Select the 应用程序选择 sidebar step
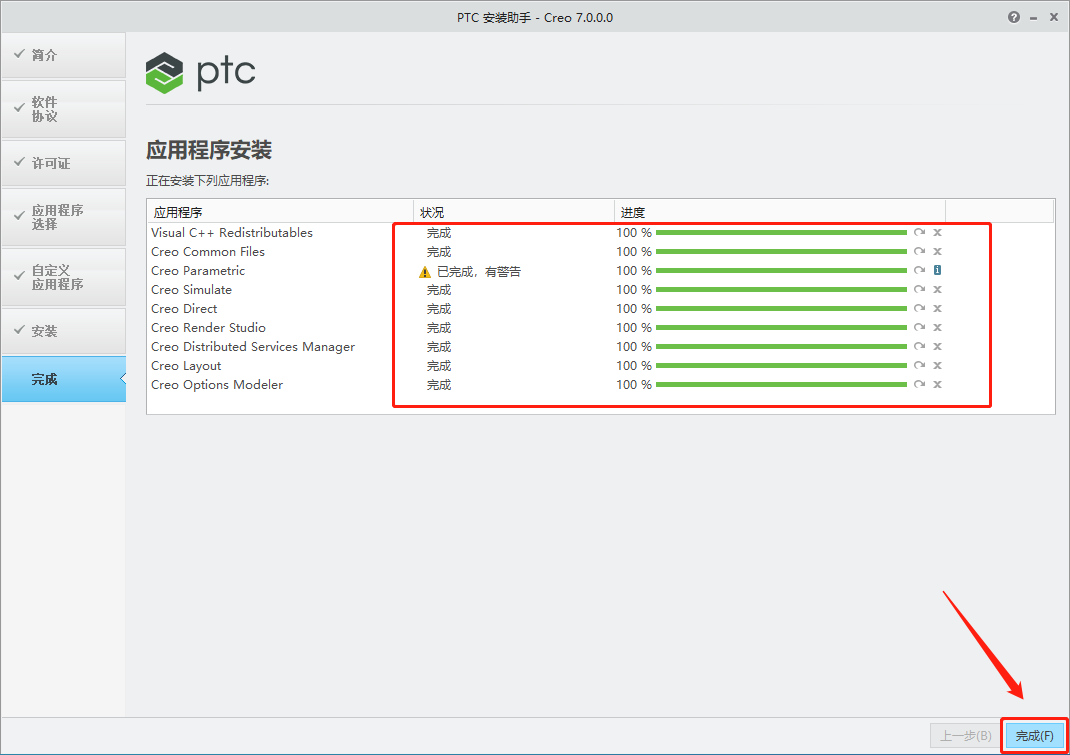The width and height of the screenshot is (1070, 755). pyautogui.click(x=63, y=217)
